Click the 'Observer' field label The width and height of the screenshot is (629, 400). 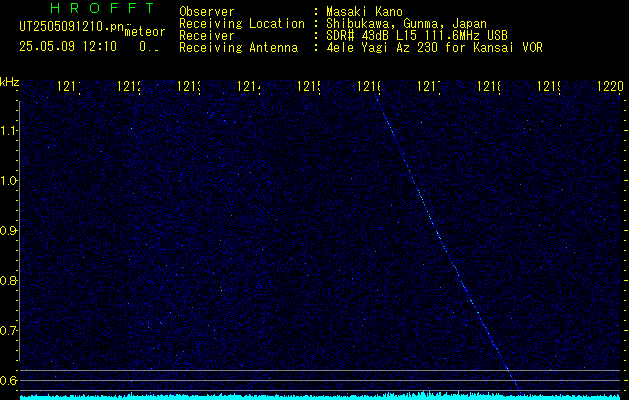[207, 12]
